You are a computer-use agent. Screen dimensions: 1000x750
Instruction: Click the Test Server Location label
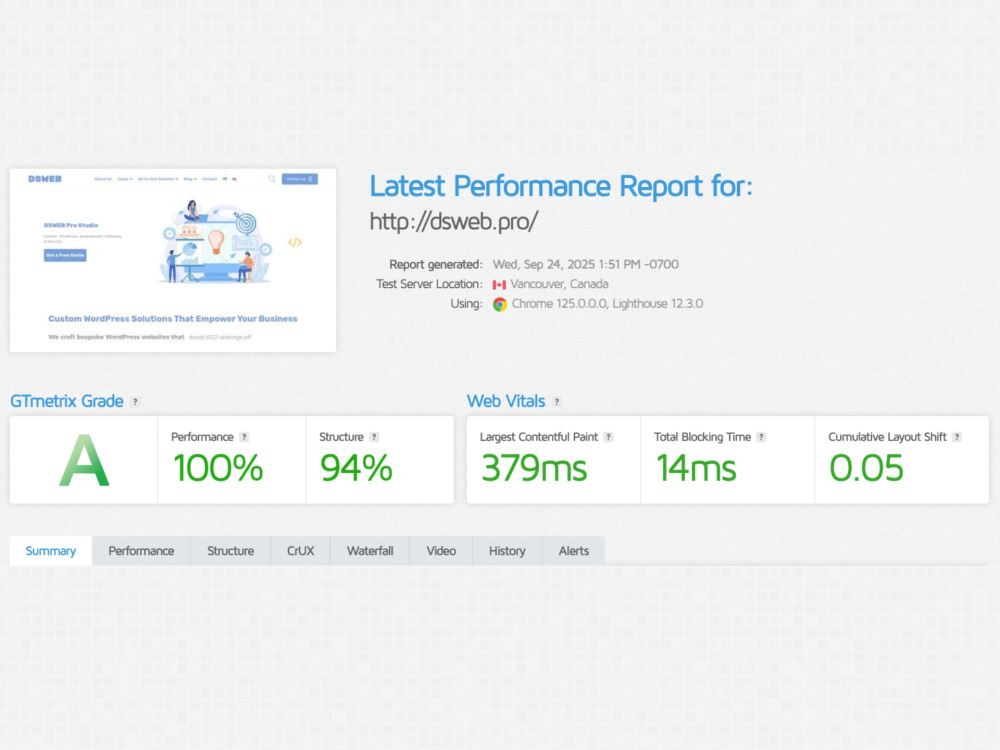point(429,284)
